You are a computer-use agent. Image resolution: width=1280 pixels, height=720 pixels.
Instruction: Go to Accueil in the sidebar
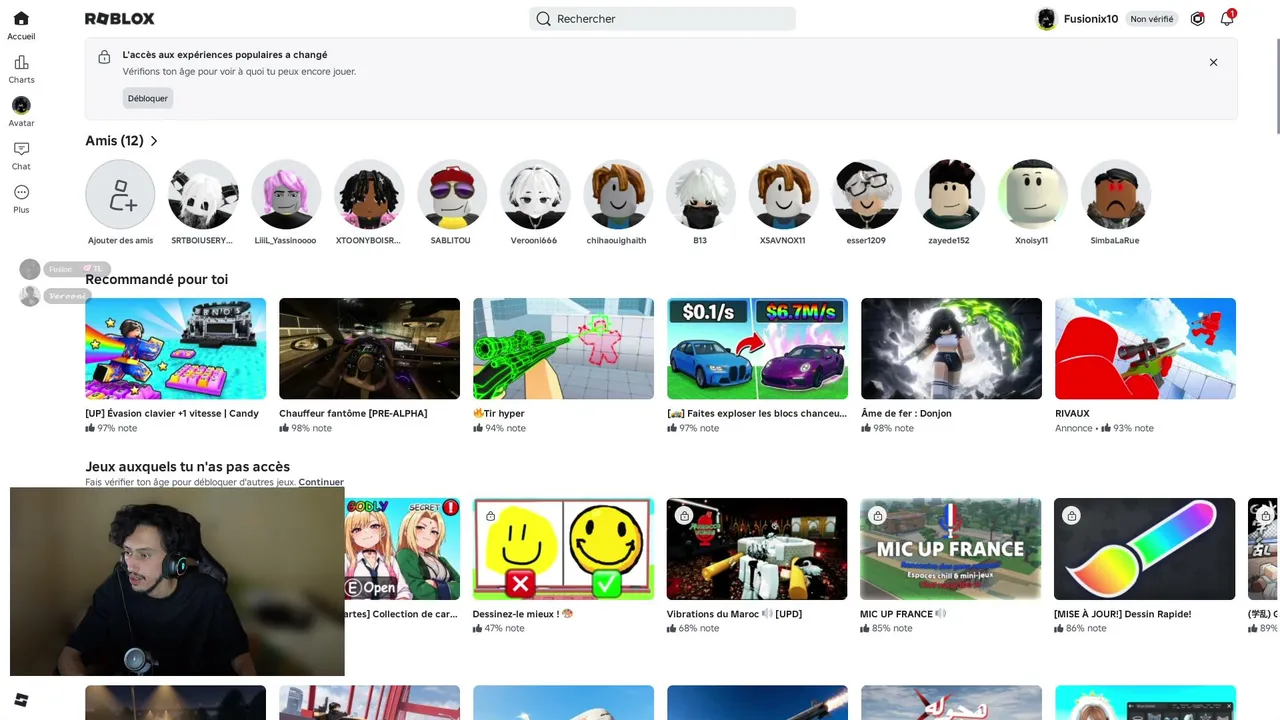point(21,26)
